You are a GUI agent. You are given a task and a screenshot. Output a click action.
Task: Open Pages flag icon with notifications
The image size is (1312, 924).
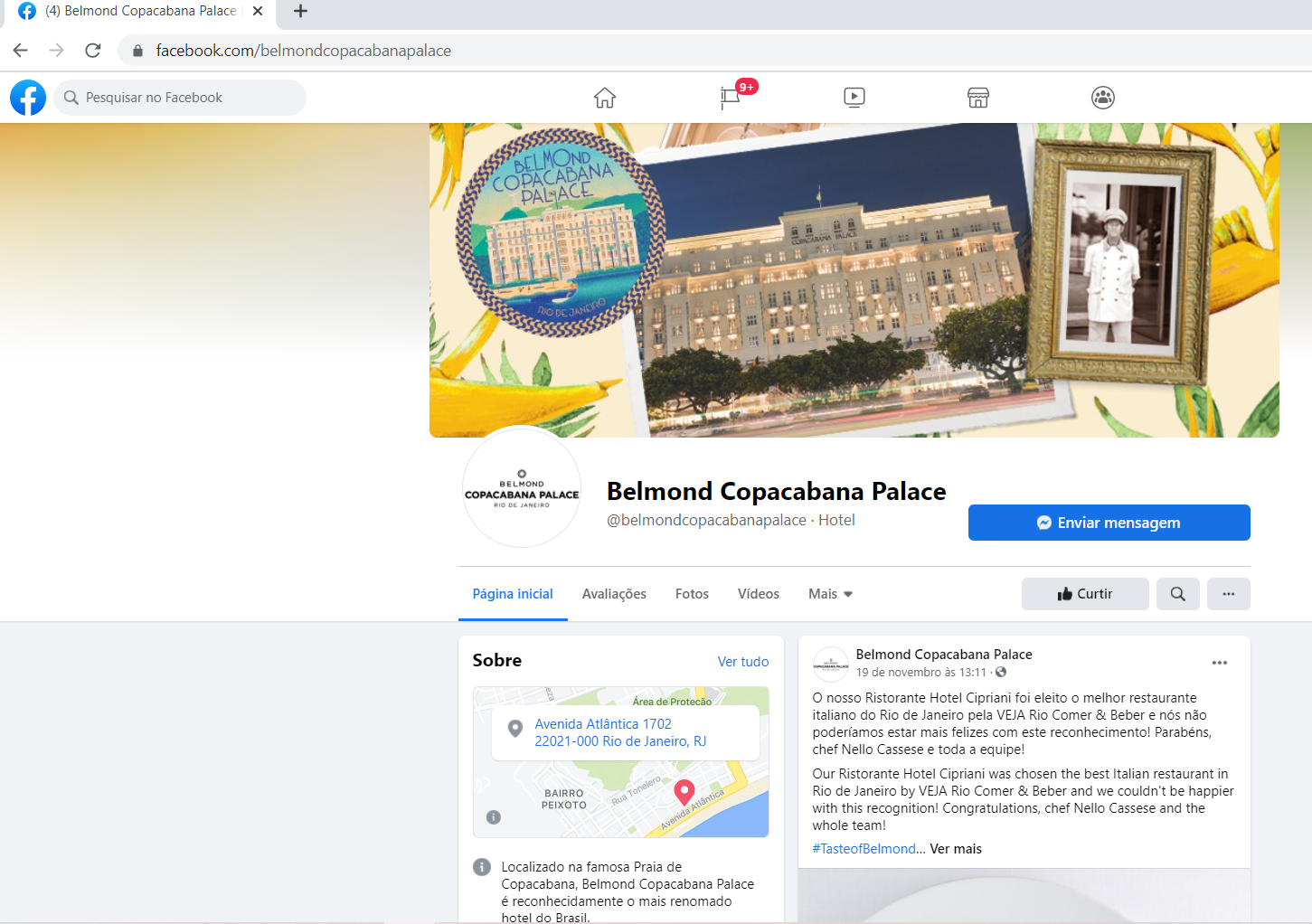point(731,97)
